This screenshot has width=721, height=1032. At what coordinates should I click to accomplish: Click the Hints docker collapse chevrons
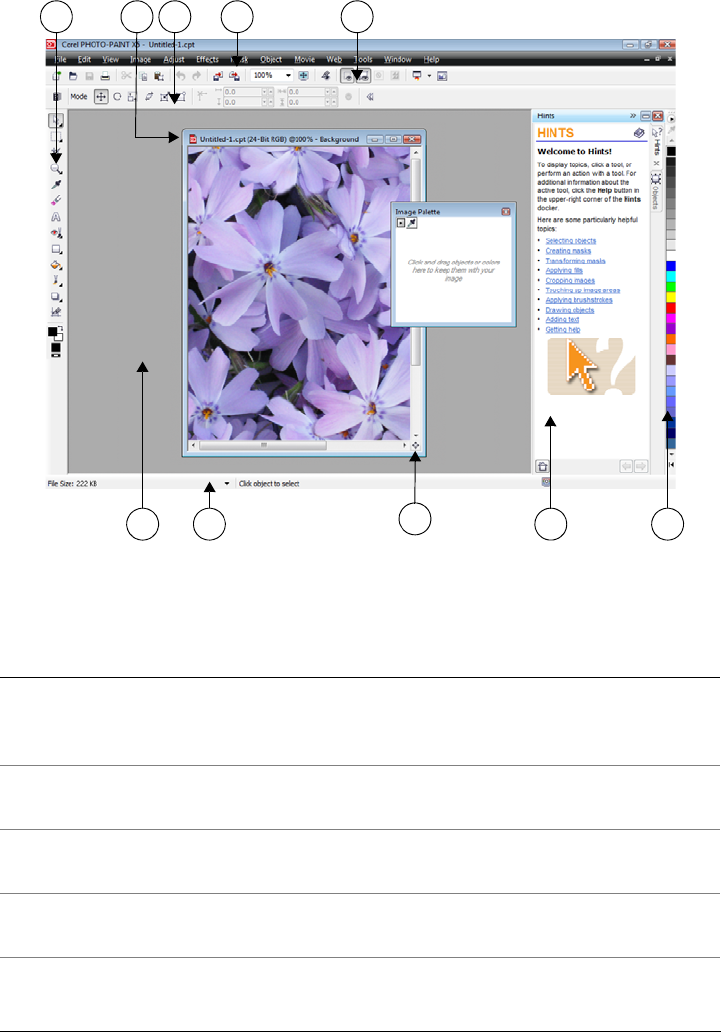pyautogui.click(x=633, y=116)
